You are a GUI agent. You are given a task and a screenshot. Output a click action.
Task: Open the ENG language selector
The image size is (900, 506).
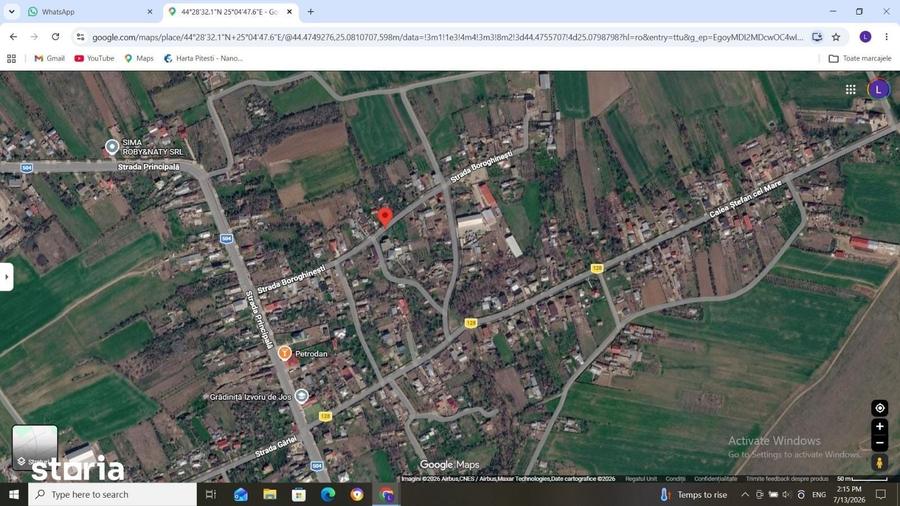pyautogui.click(x=819, y=494)
